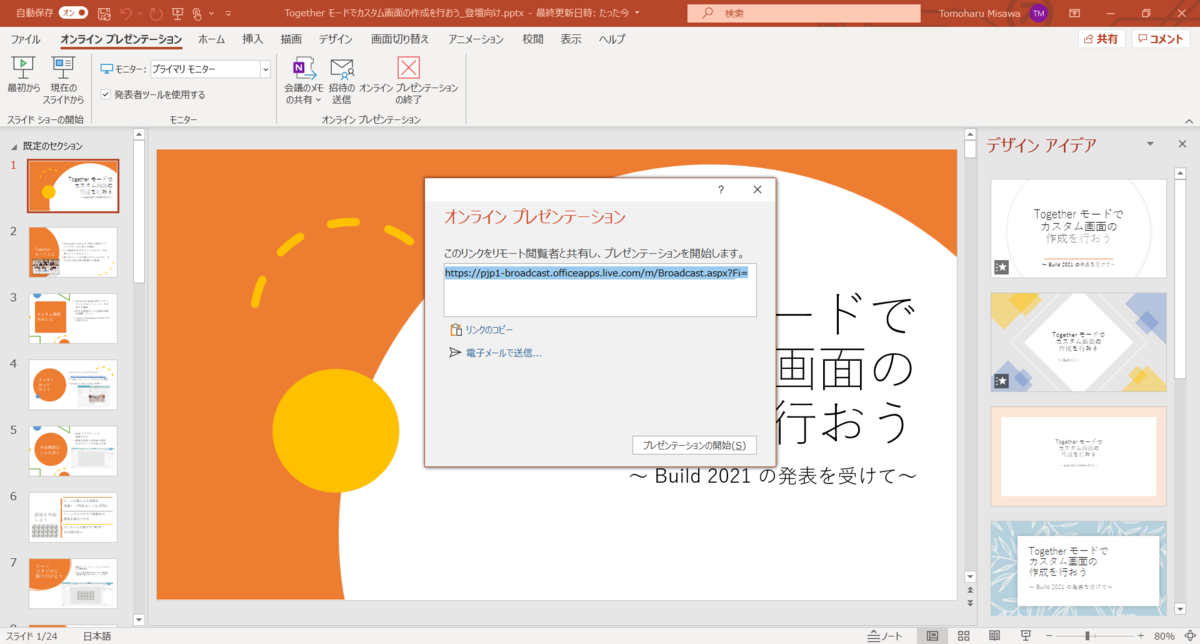Close the Design Ideas pane

pyautogui.click(x=1182, y=144)
